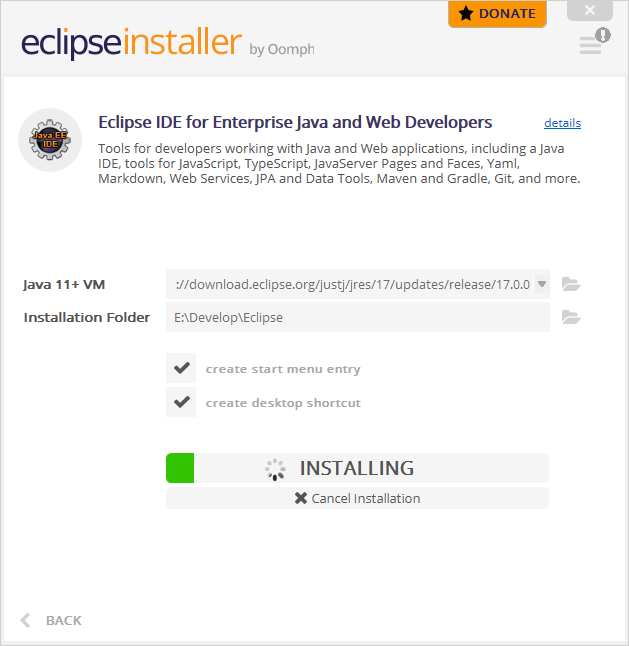Open the details link
Screen dimensions: 629x646
click(x=562, y=123)
